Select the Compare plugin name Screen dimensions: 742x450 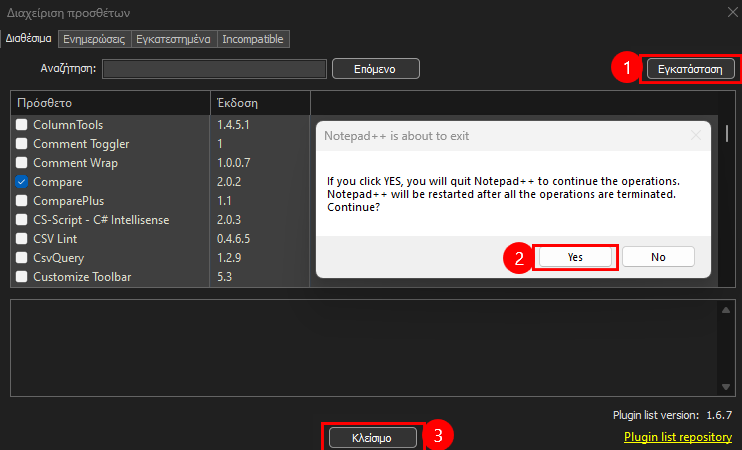(58, 182)
